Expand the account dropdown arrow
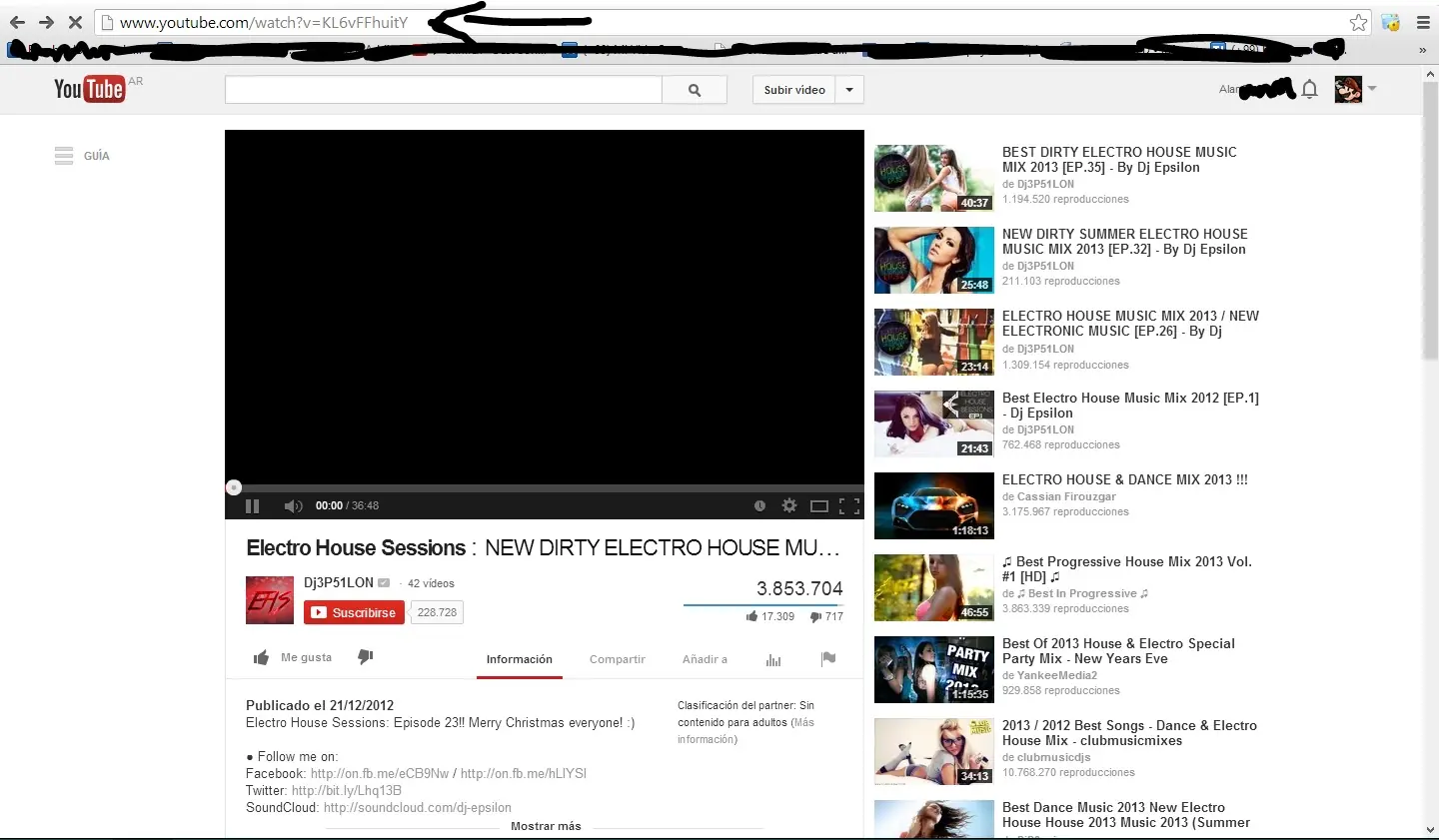 [x=1372, y=89]
